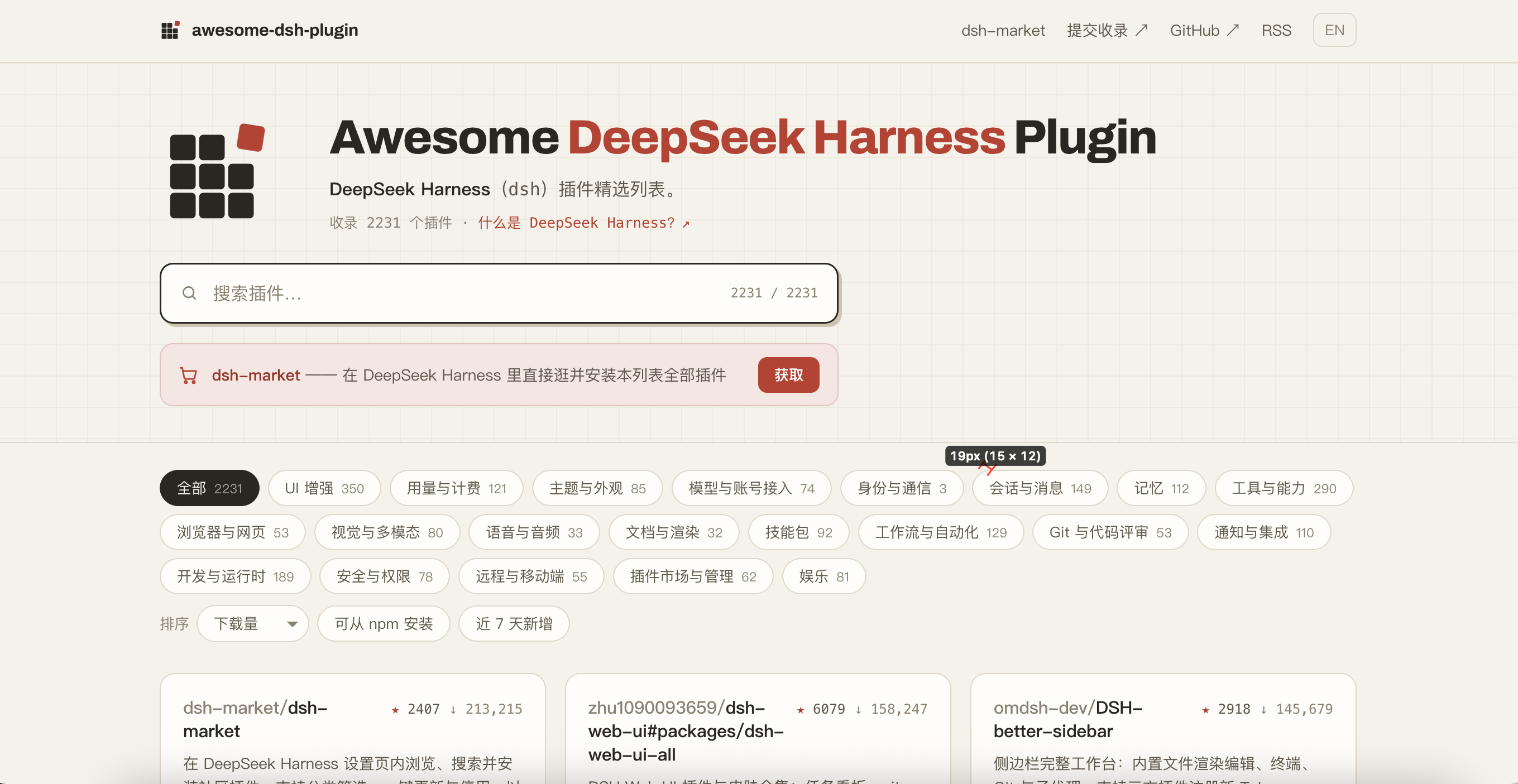Filter by 娱乐 category

coord(824,576)
